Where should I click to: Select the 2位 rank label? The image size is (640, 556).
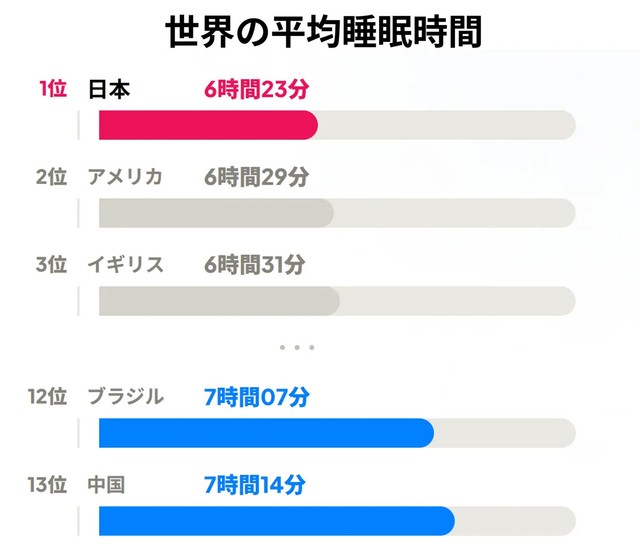[51, 177]
